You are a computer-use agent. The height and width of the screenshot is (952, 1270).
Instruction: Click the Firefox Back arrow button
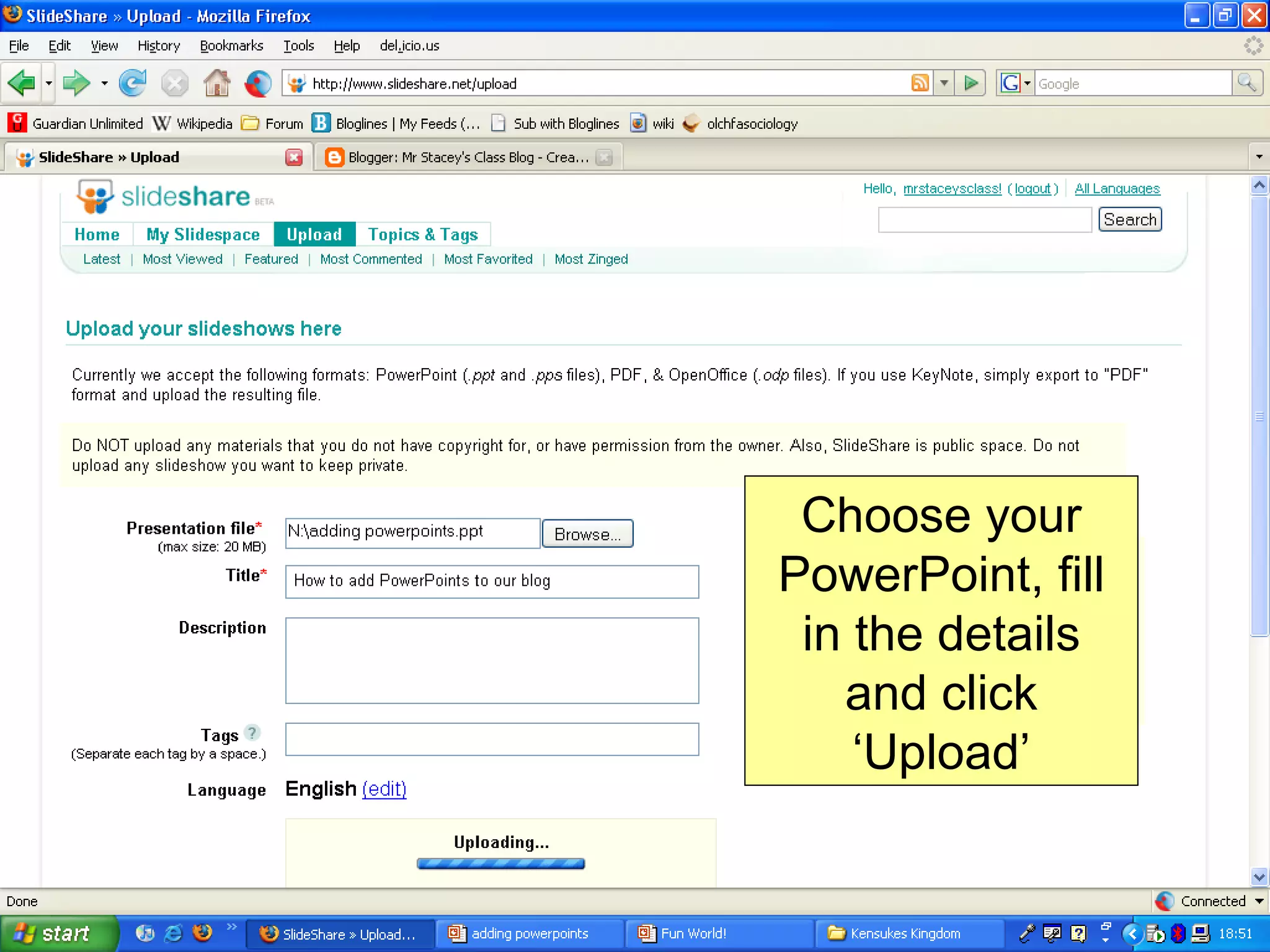[22, 83]
